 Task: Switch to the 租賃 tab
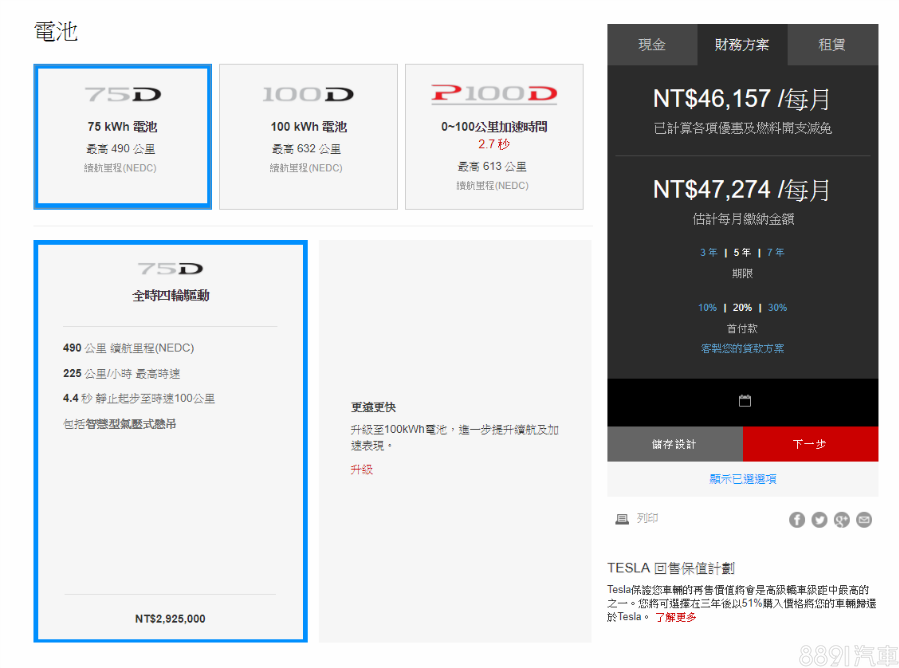pos(832,45)
